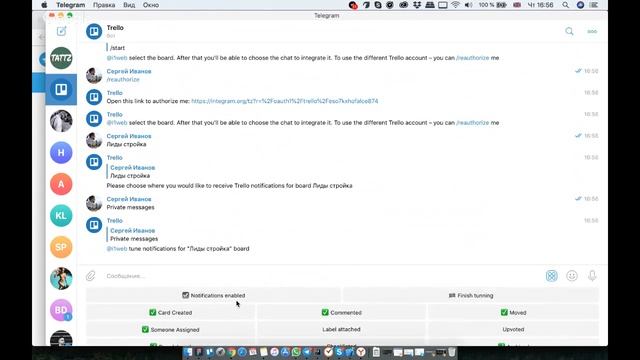Open the Apple menu
The image size is (640, 360).
tap(44, 5)
